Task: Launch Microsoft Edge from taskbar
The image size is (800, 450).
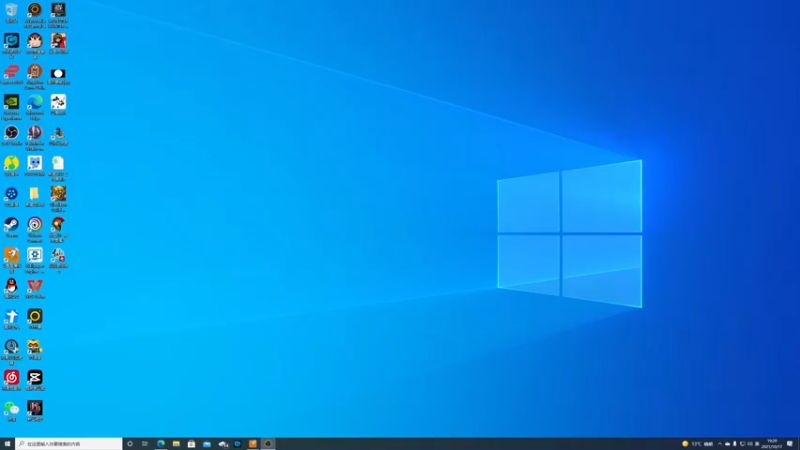Action: (x=161, y=444)
